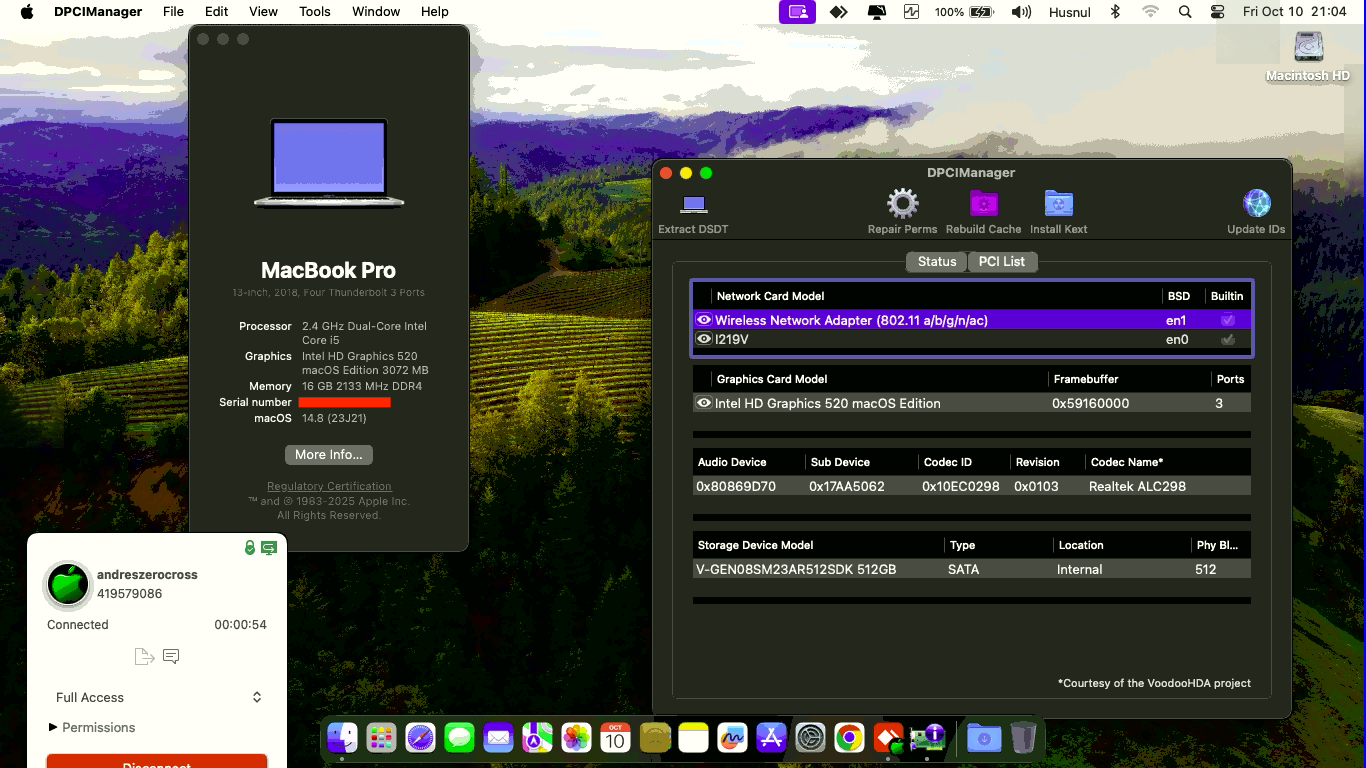
Task: Click the Codec ID 0x10EC0298 cell
Action: pyautogui.click(x=961, y=486)
